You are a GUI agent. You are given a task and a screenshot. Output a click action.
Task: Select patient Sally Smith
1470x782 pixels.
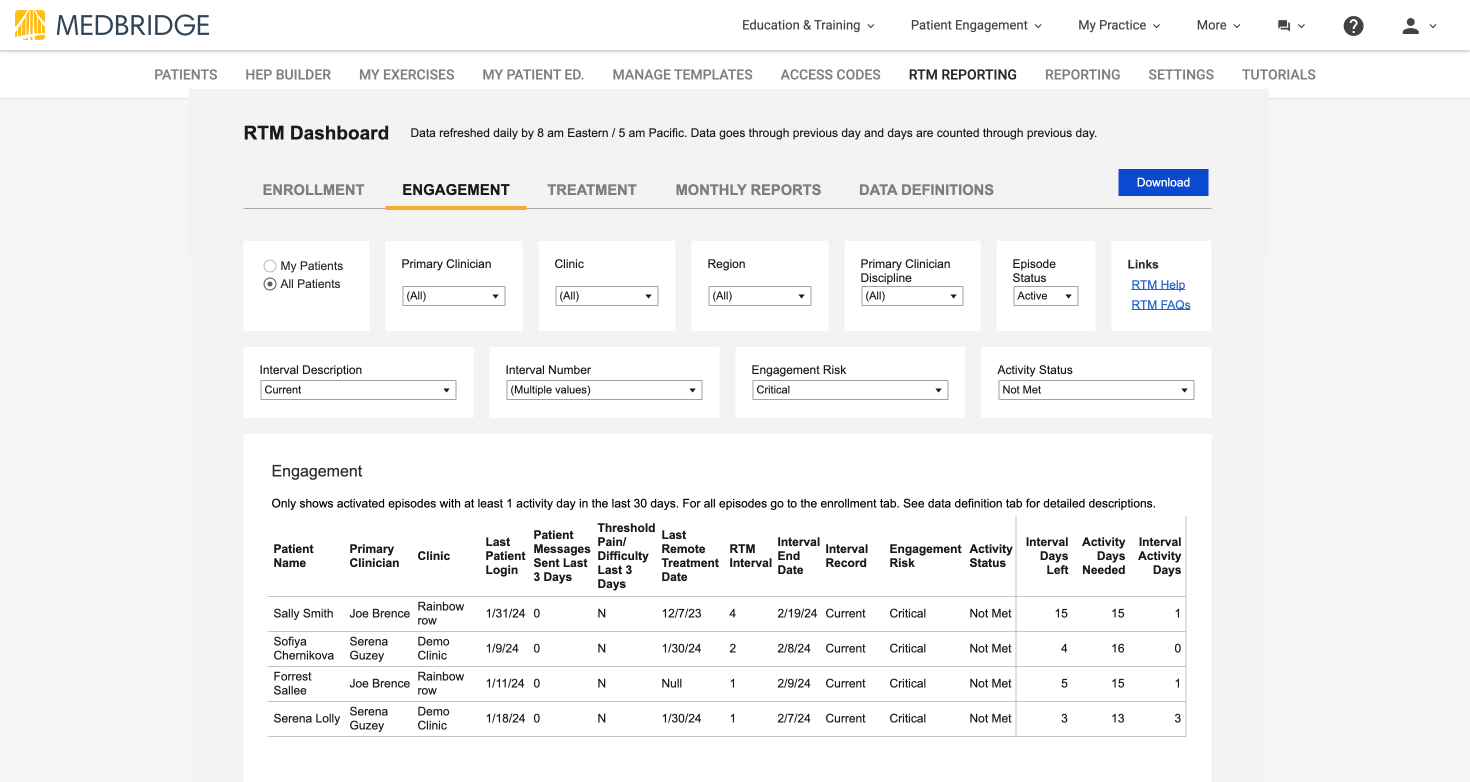click(x=303, y=614)
